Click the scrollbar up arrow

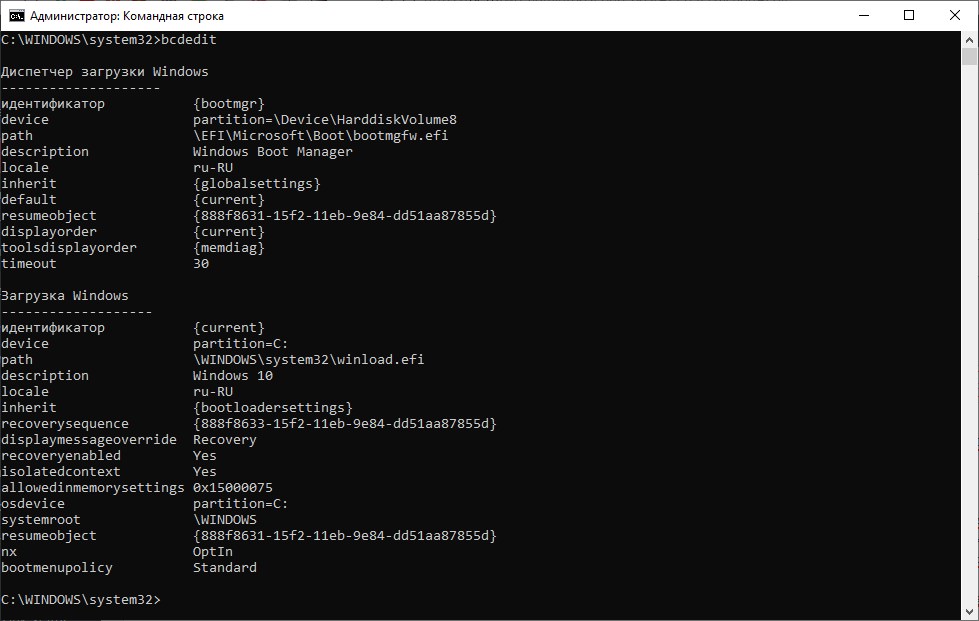click(x=970, y=40)
